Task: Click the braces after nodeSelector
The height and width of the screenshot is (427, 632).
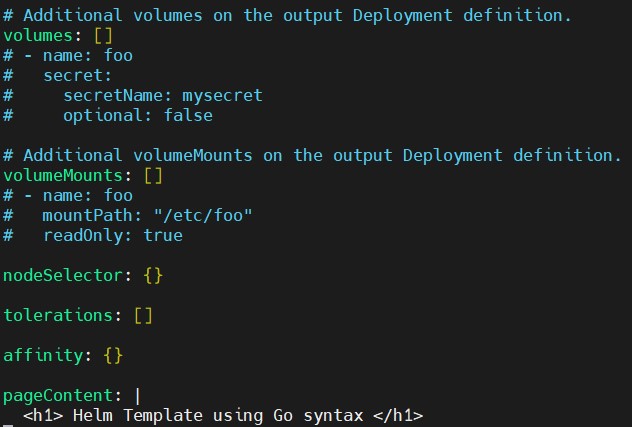Action: coord(153,276)
